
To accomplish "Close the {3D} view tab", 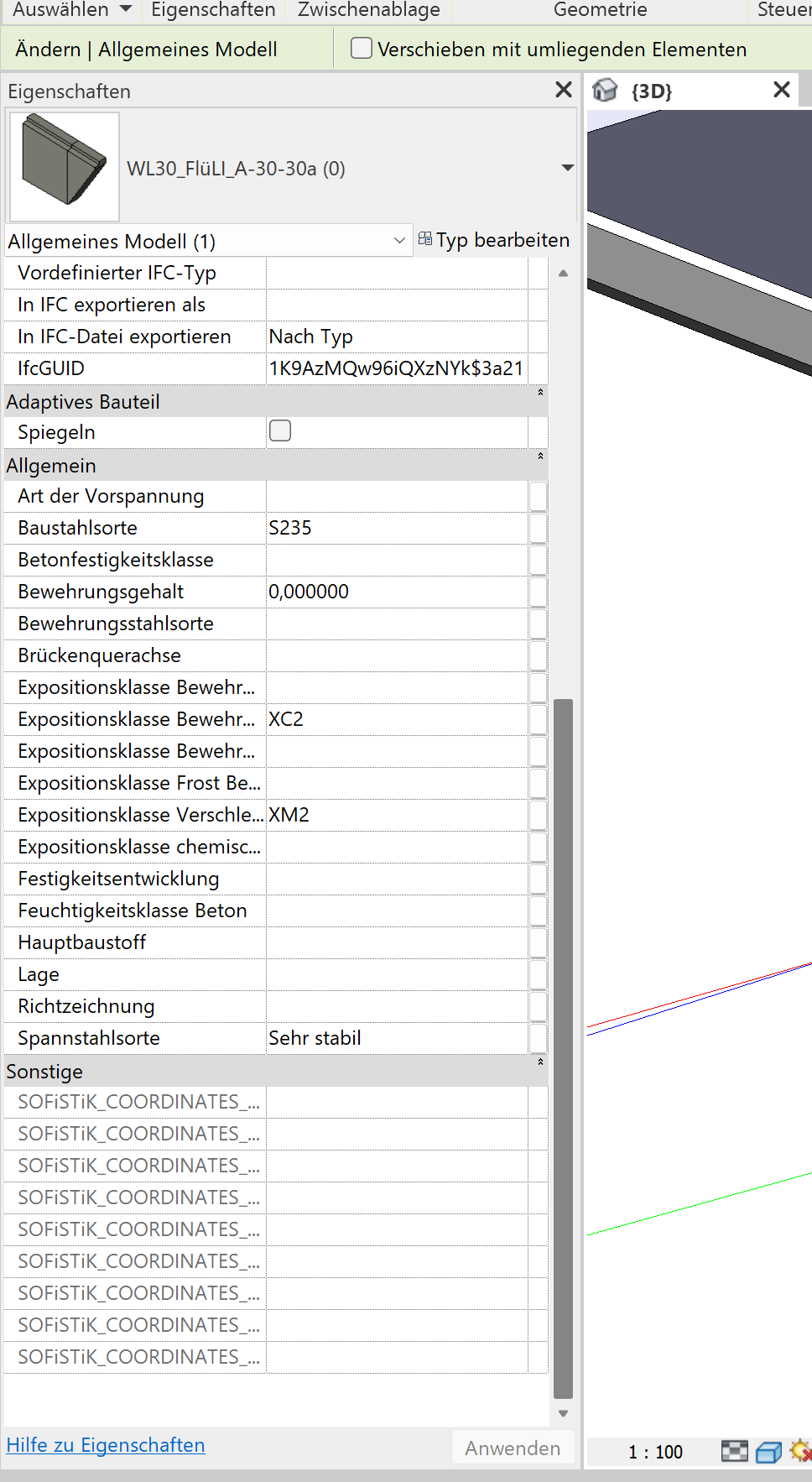I will [782, 90].
